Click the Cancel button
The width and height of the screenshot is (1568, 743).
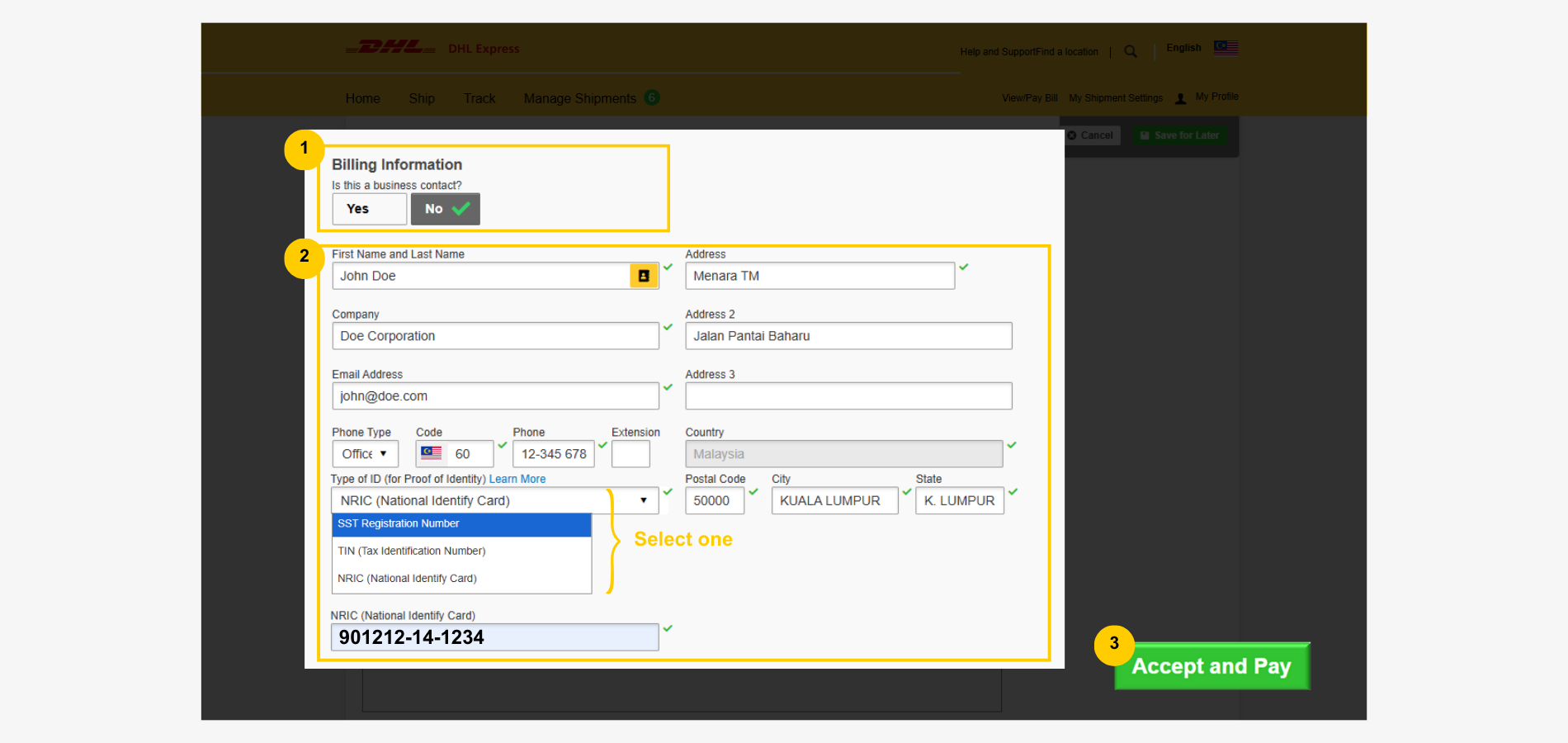[1090, 135]
